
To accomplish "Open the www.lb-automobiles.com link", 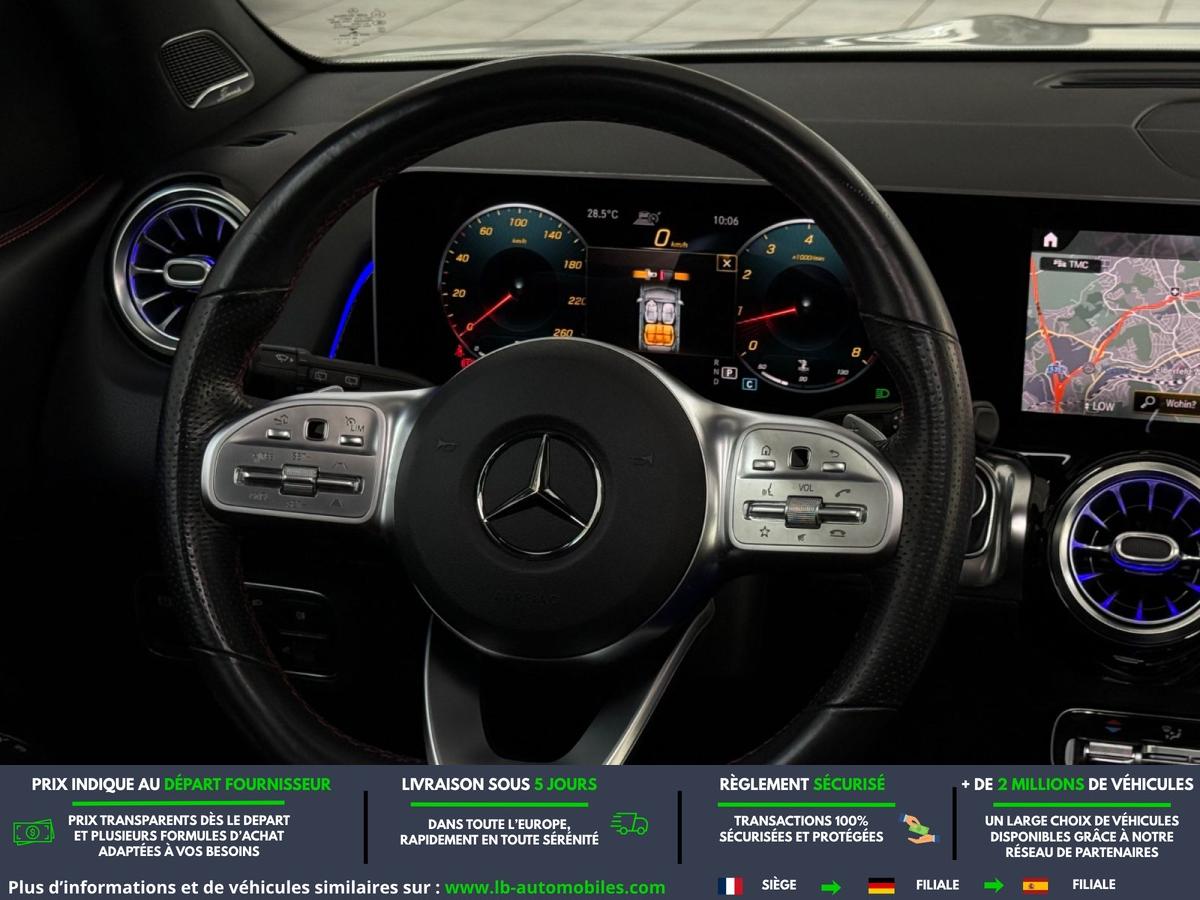I will (x=555, y=887).
